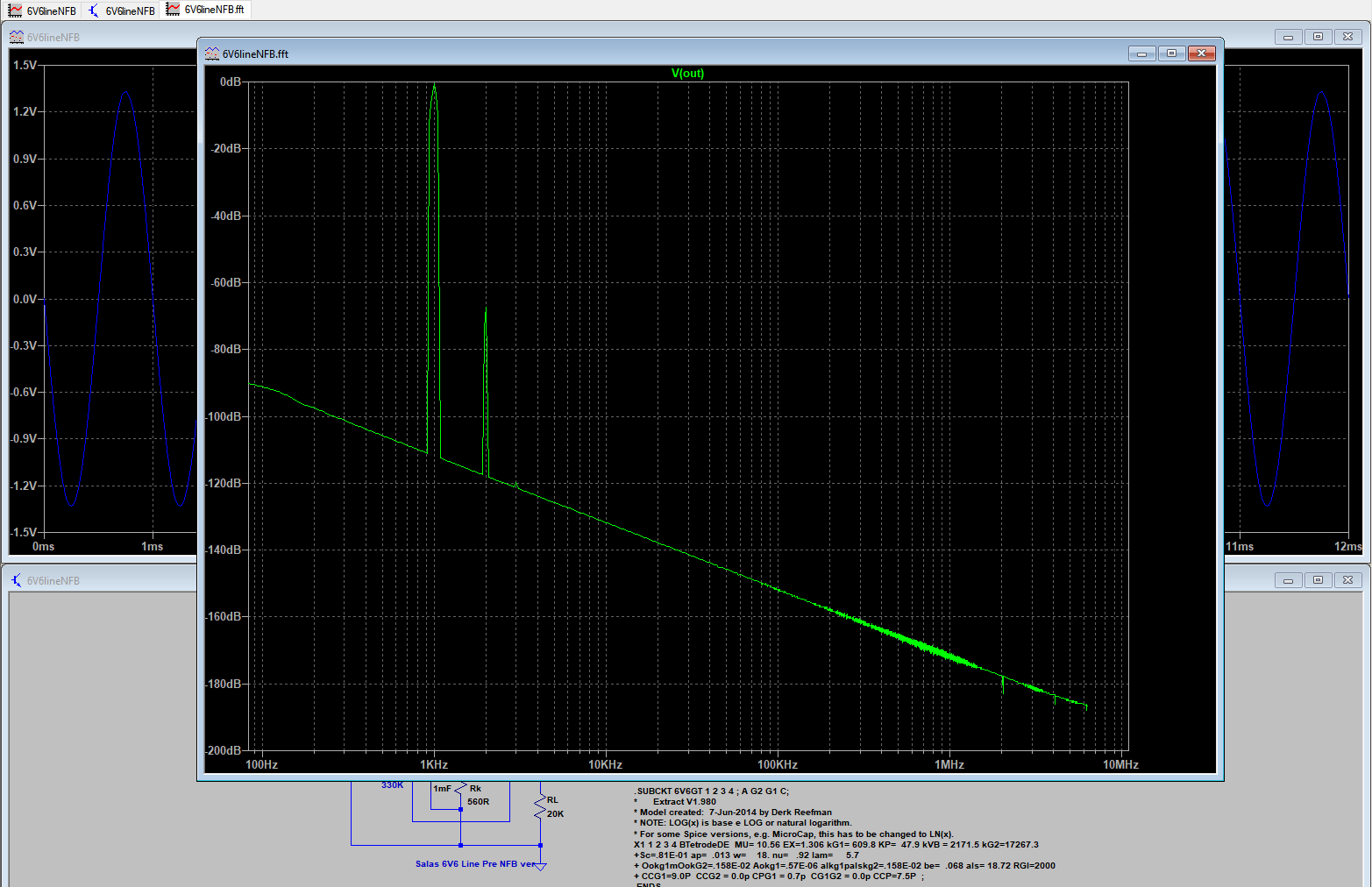Screen dimensions: 1372x887
Task: Click the ground symbol in the schematic
Action: 541,865
